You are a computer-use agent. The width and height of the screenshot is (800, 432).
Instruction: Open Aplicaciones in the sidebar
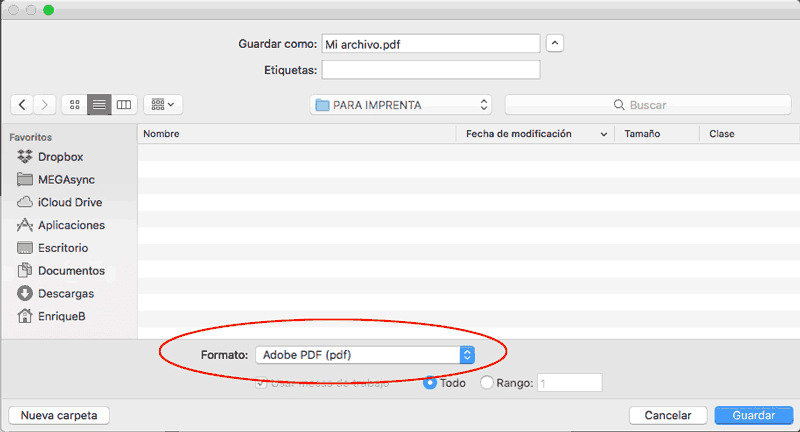pyautogui.click(x=61, y=225)
